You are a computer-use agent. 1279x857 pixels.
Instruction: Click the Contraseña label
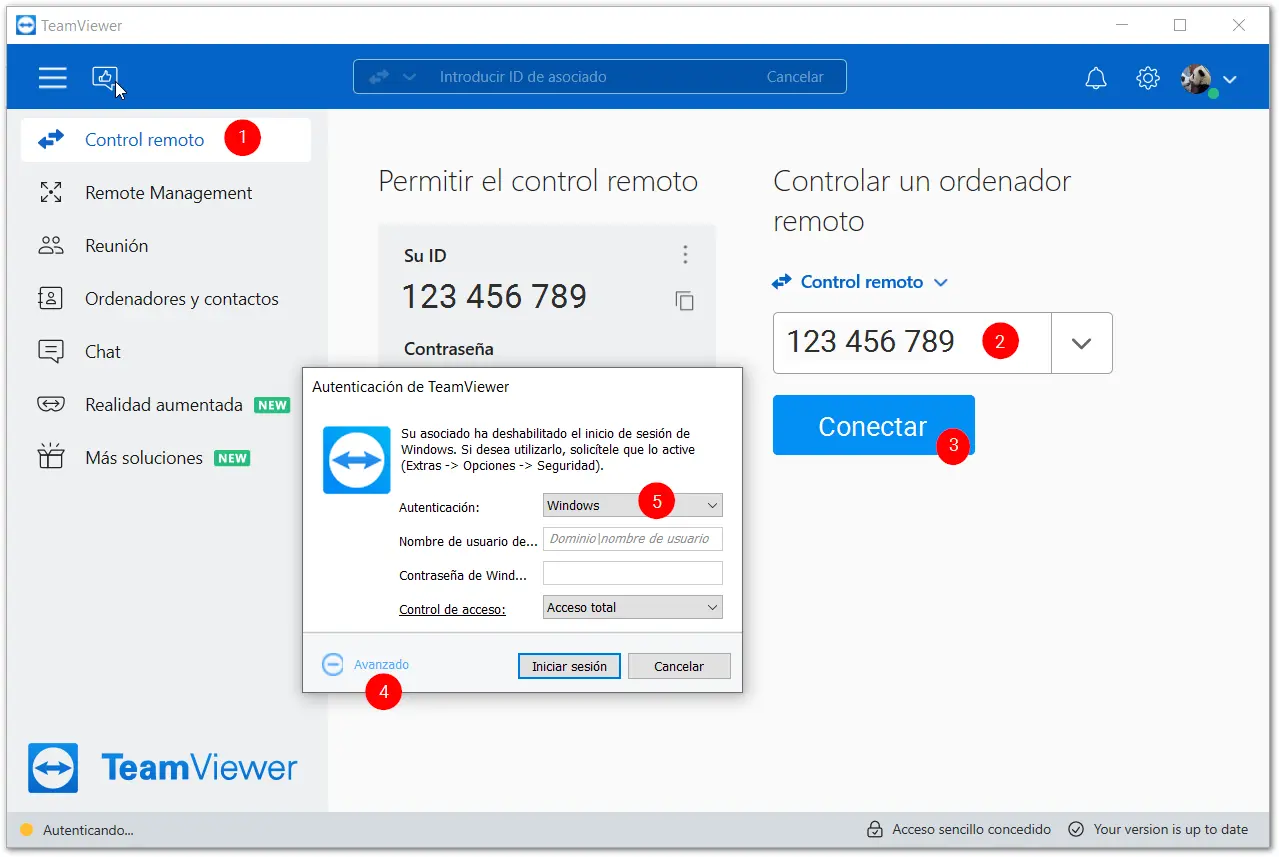448,349
